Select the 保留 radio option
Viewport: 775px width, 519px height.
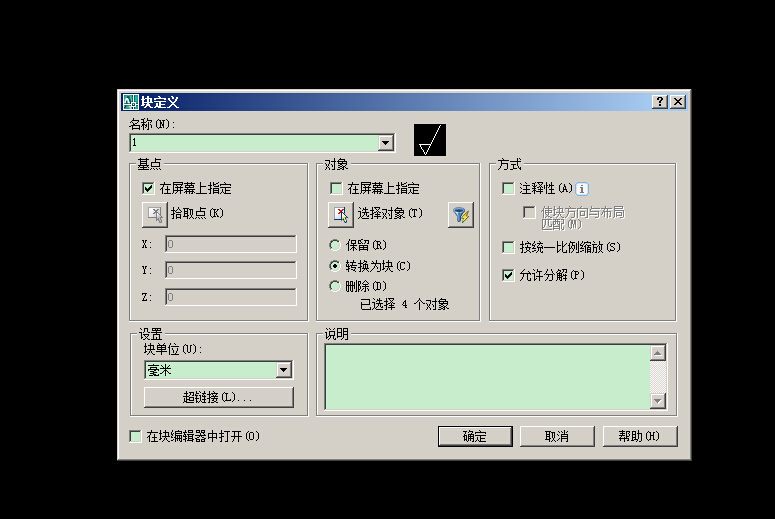click(x=335, y=245)
